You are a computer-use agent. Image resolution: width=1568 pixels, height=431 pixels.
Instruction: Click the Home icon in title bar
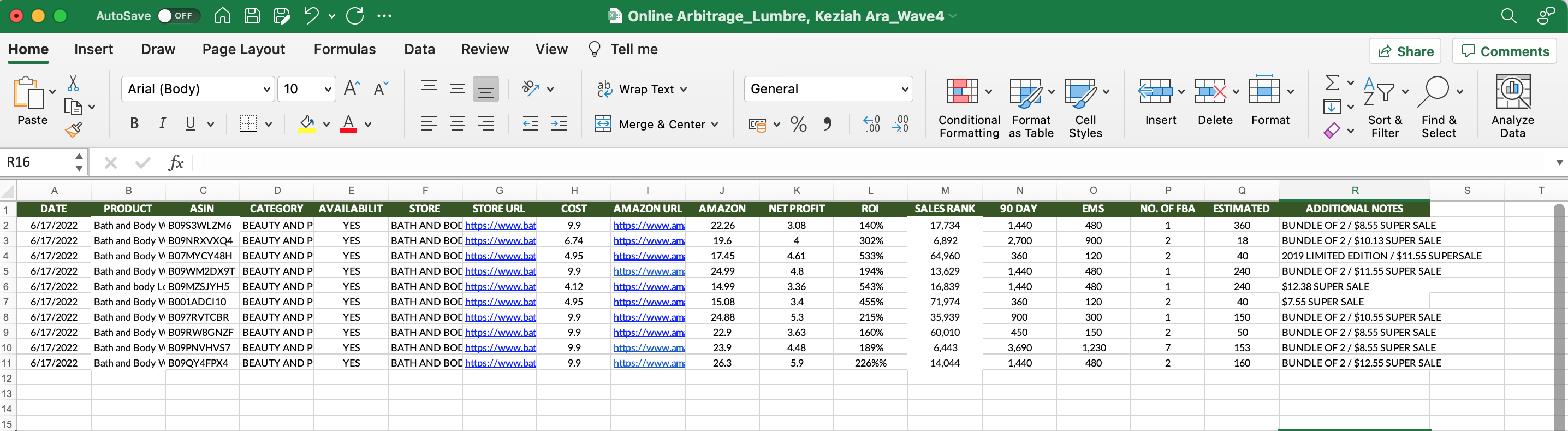[223, 16]
